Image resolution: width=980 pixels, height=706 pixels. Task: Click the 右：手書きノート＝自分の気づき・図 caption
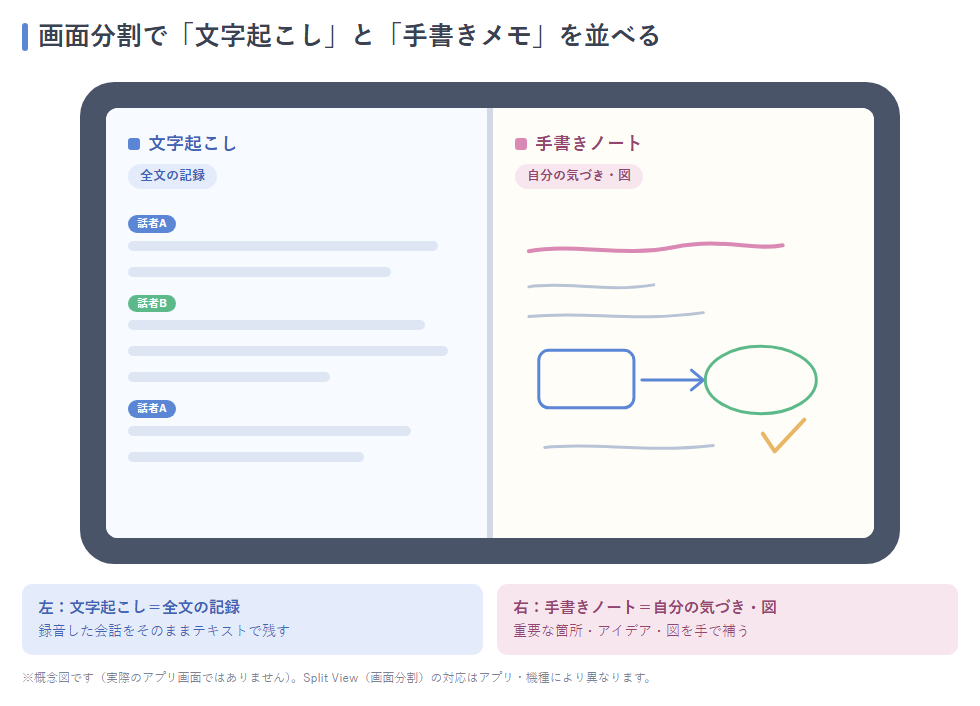coord(645,607)
